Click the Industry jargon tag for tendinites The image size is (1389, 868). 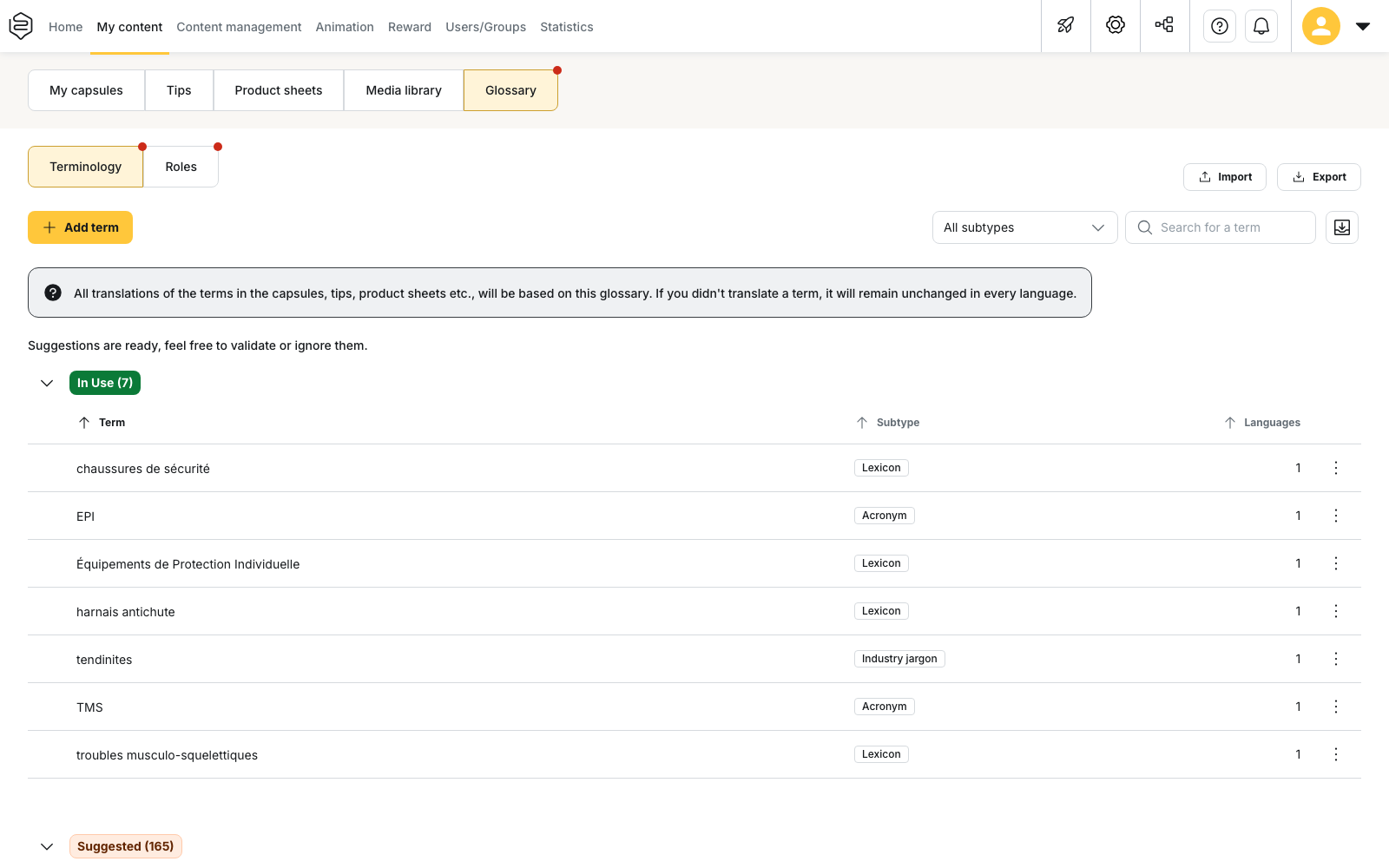click(899, 659)
